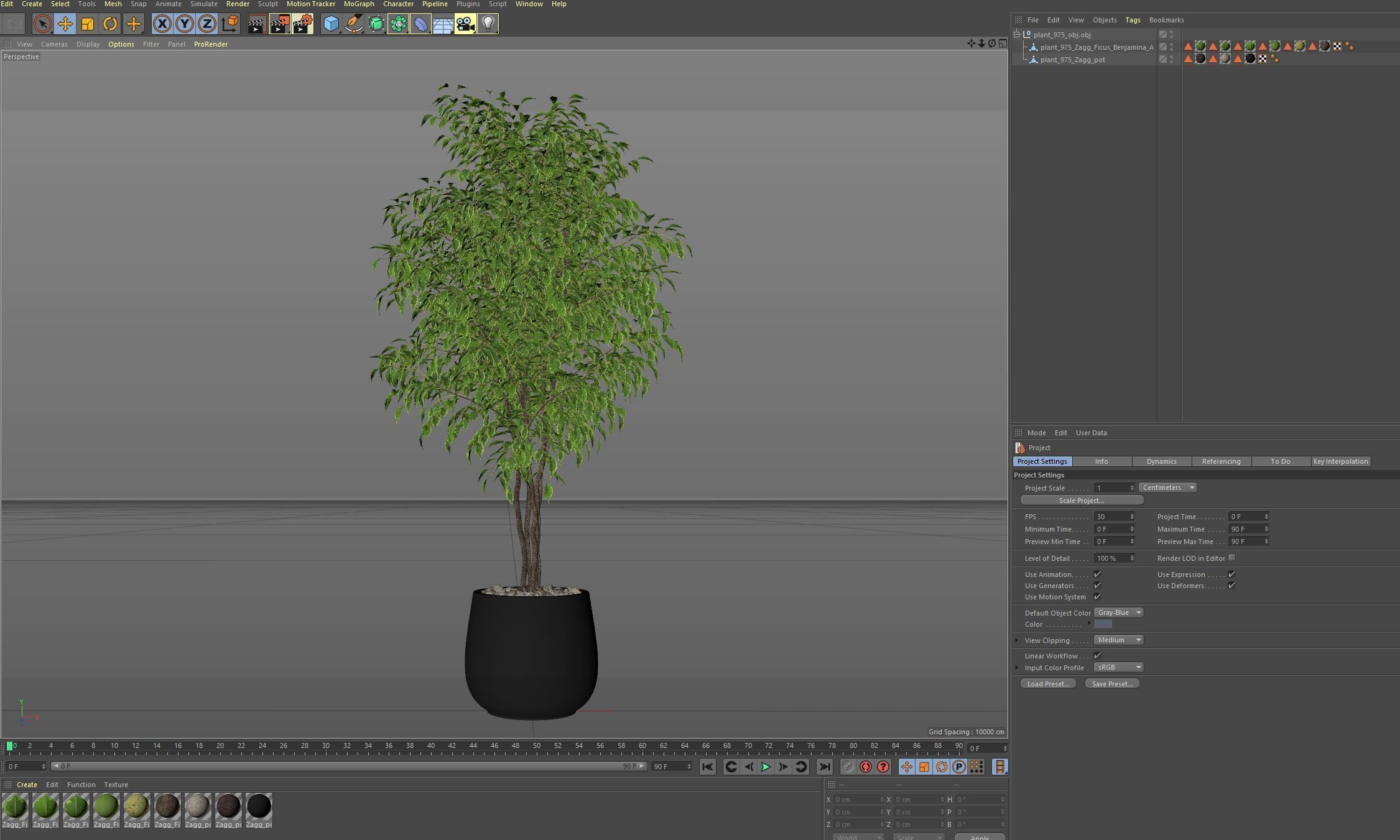Open the Default Object Color dropdown
Viewport: 1400px width, 840px height.
[1118, 612]
